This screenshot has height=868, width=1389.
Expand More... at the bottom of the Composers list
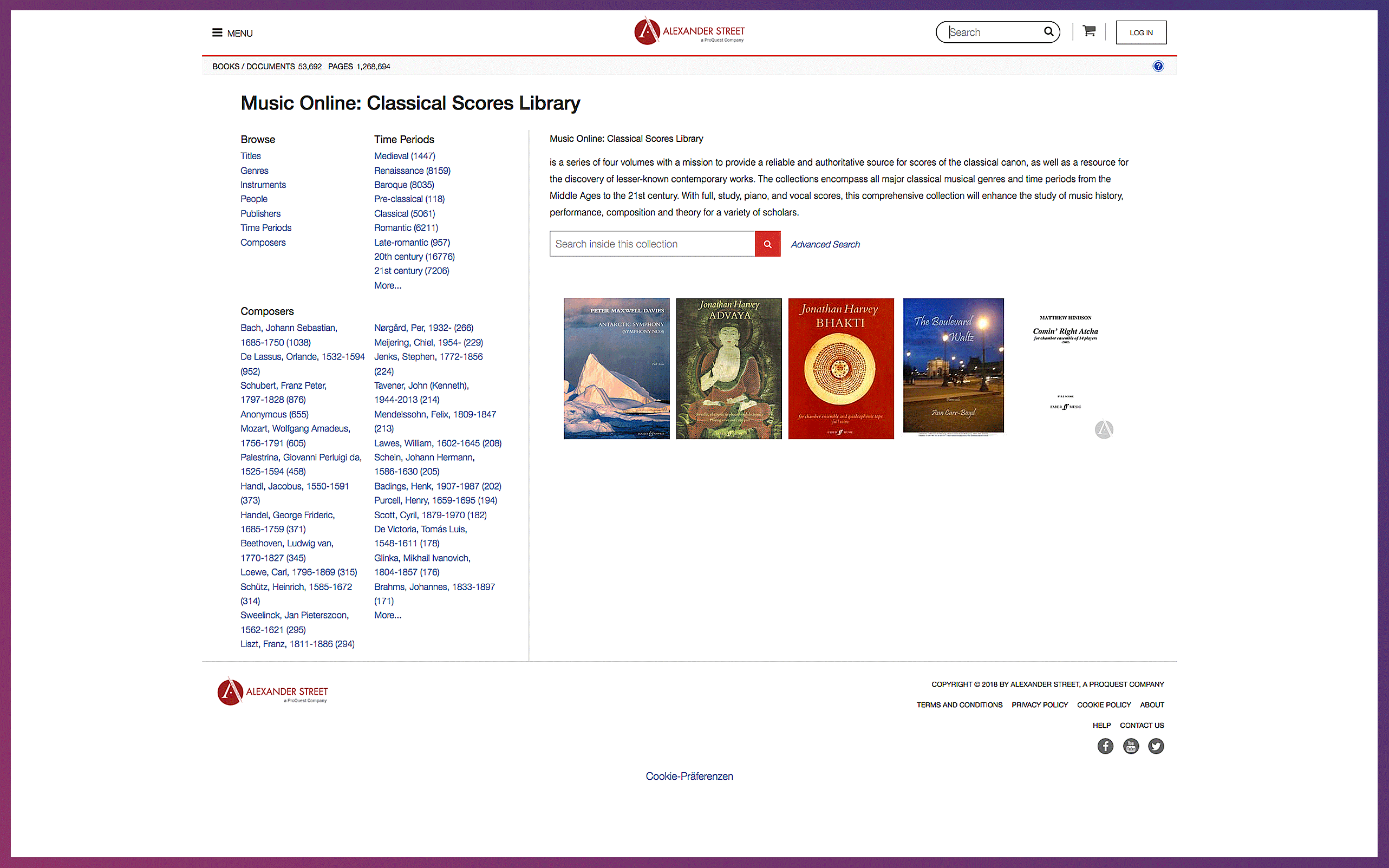(x=387, y=615)
